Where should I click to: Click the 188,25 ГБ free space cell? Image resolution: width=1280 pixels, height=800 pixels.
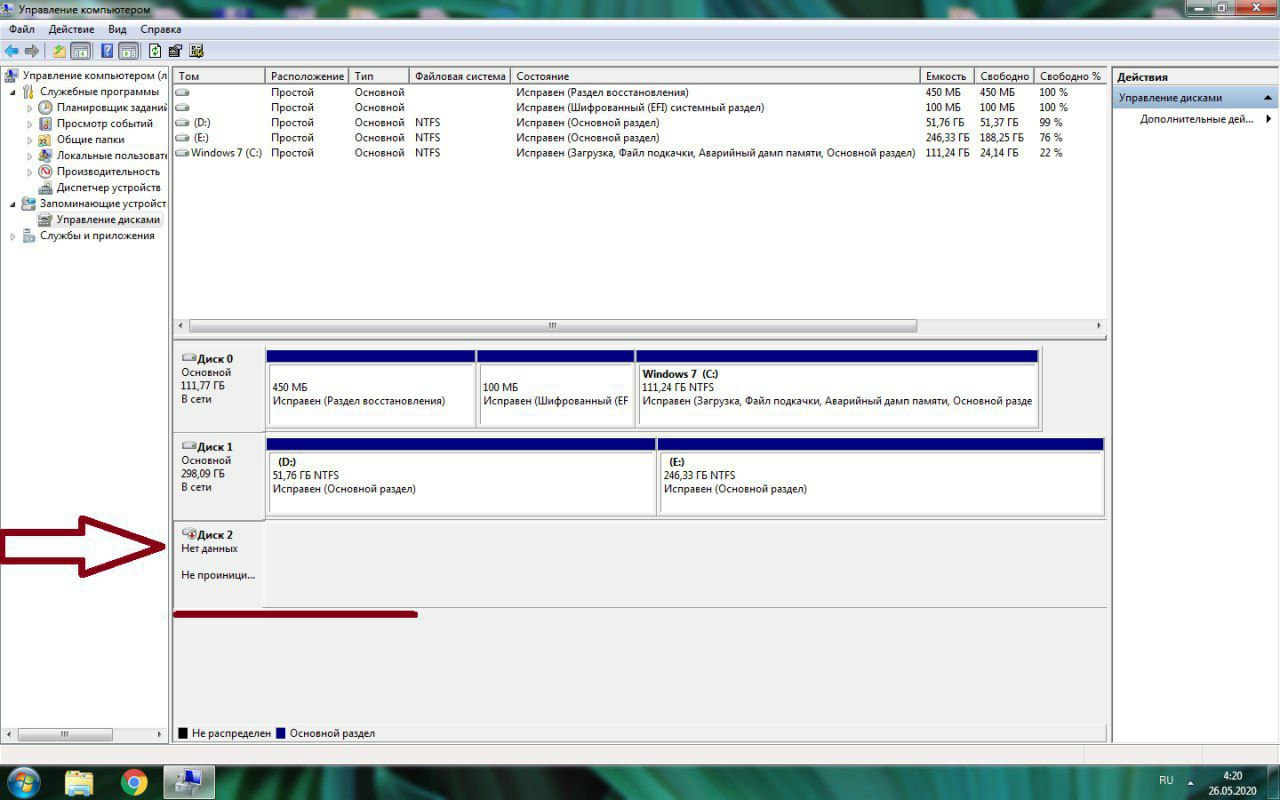pyautogui.click(x=1002, y=138)
